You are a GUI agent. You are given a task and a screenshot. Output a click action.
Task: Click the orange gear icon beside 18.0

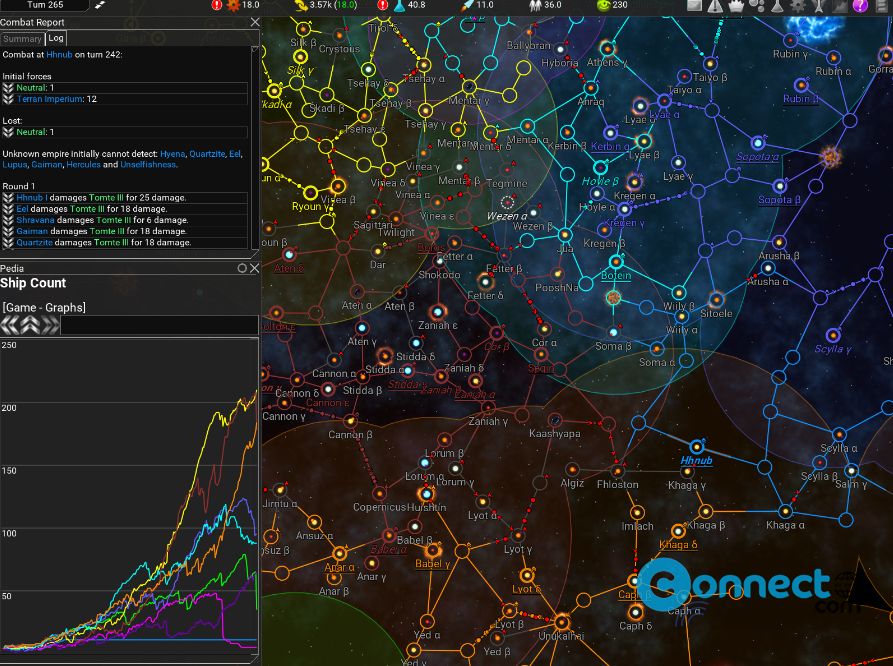coord(234,5)
